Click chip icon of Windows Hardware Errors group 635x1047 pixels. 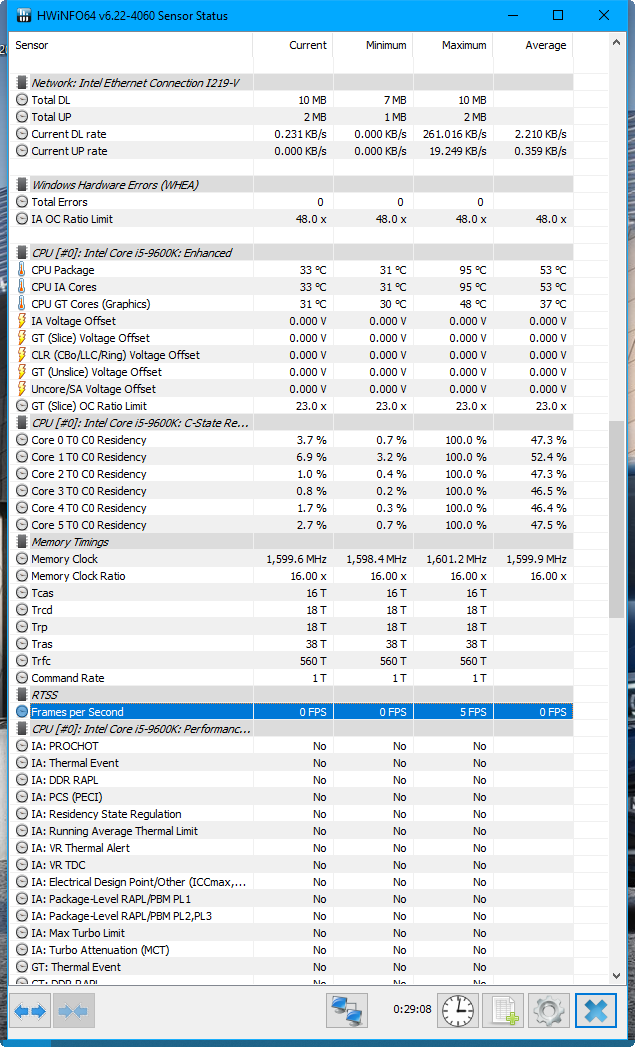(x=22, y=185)
